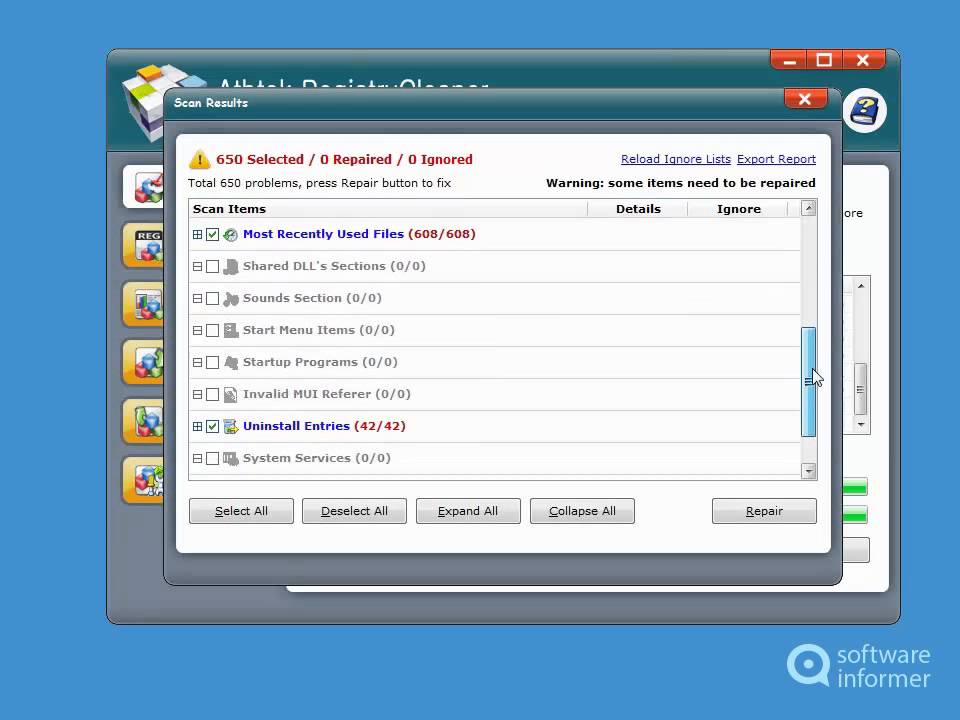Image resolution: width=960 pixels, height=720 pixels.
Task: Check the Startup Programs checkbox
Action: 212,362
